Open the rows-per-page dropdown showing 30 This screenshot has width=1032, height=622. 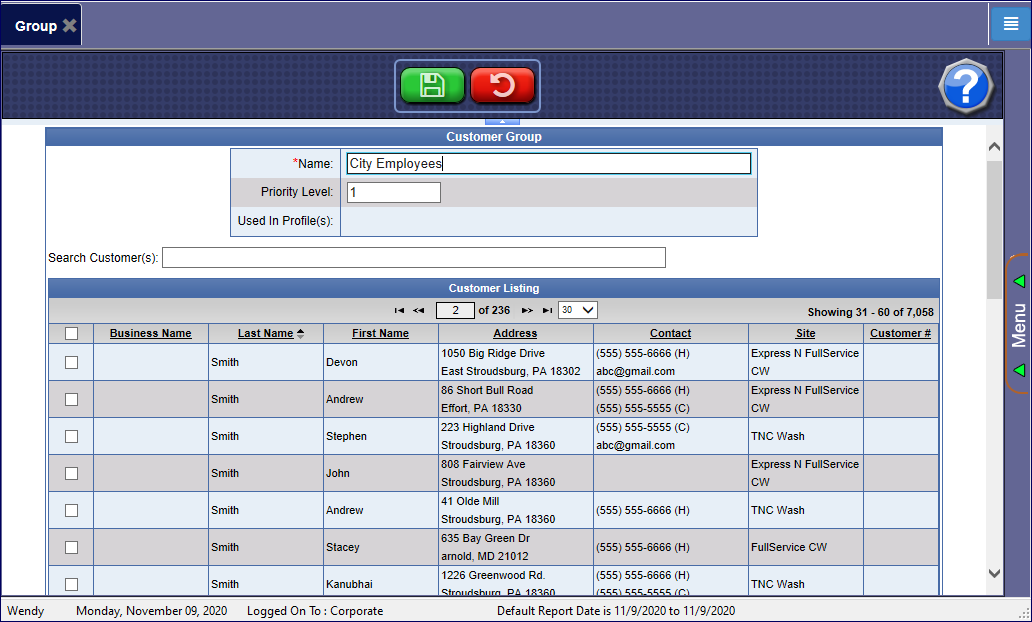tap(577, 310)
